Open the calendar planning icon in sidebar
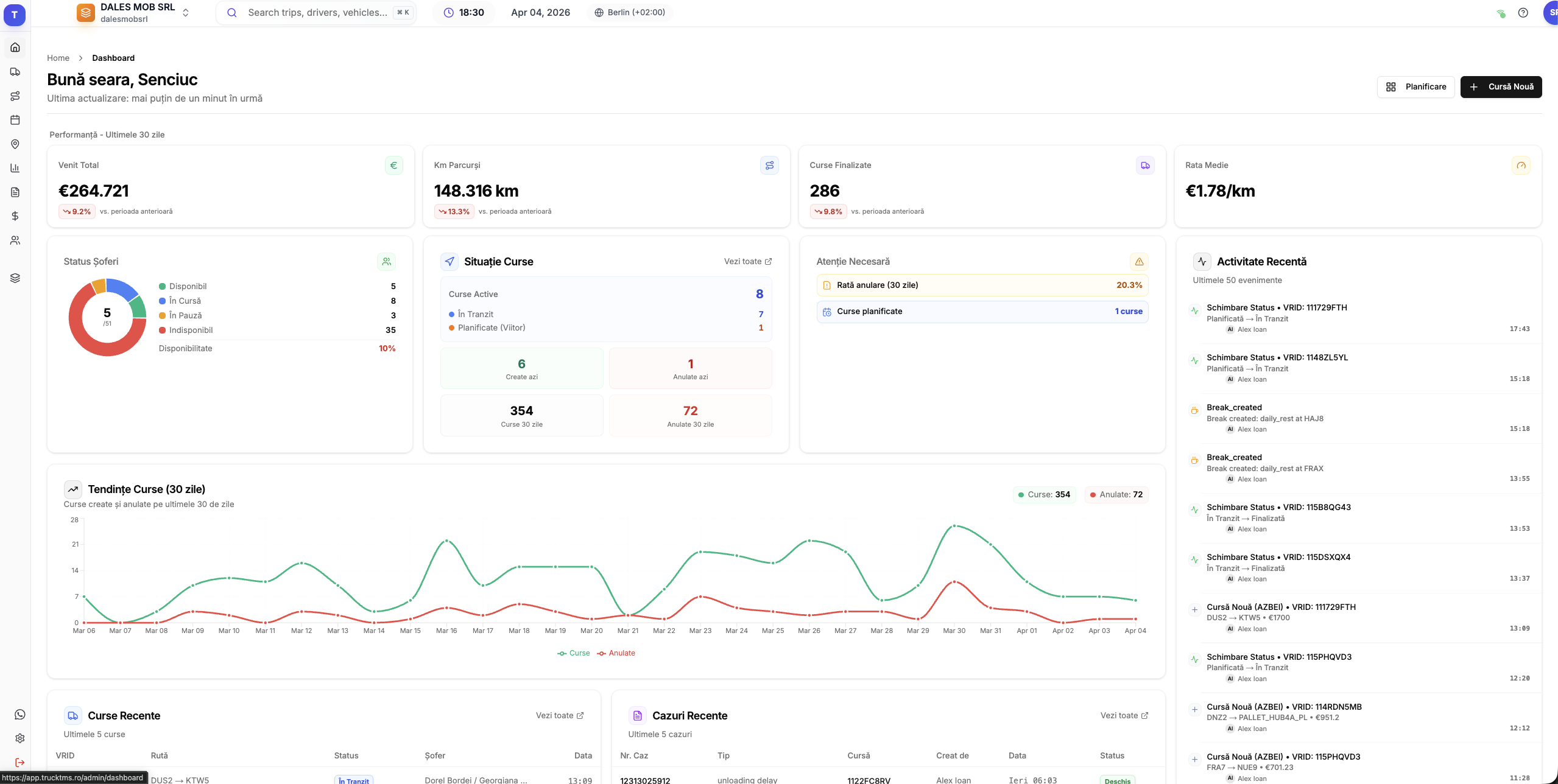This screenshot has height=784, width=1558. tap(15, 119)
